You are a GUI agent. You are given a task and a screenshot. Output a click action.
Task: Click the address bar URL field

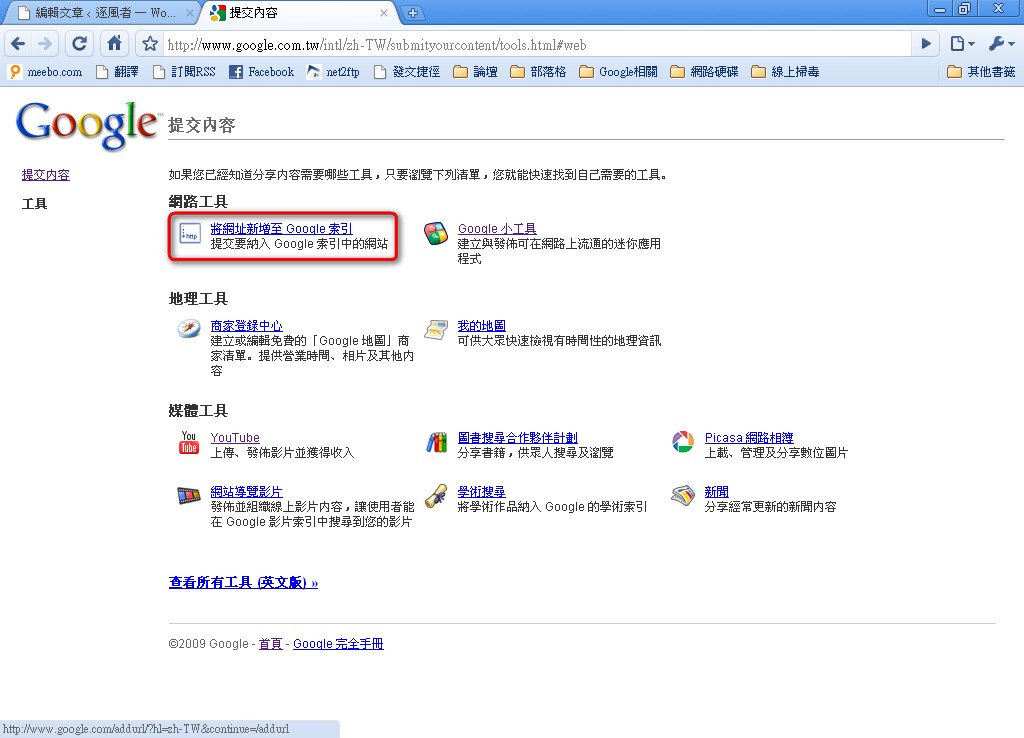pyautogui.click(x=536, y=45)
